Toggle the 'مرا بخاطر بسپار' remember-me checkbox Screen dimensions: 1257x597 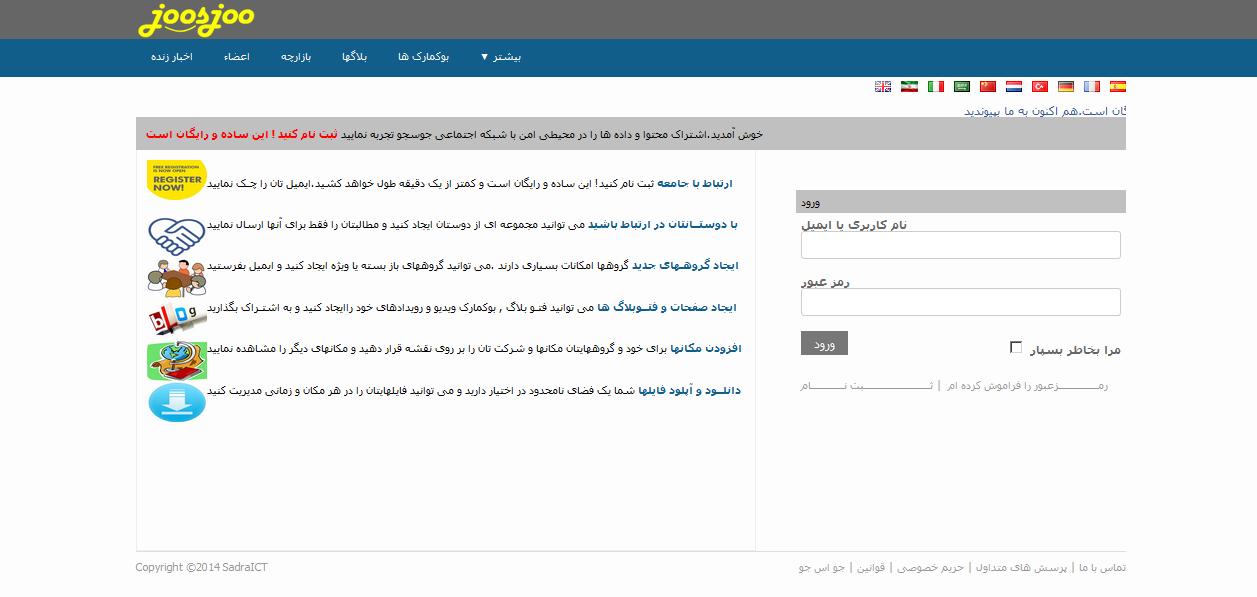pyautogui.click(x=1016, y=348)
